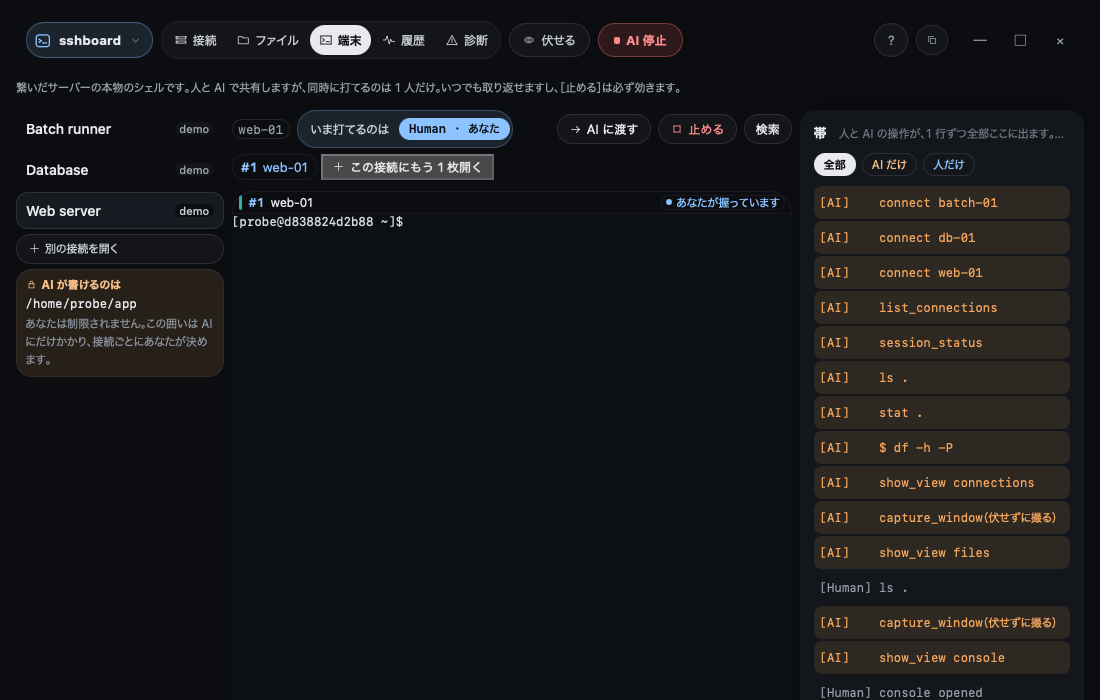Viewport: 1100px width, 700px height.
Task: Click the lock icon beside AI が書けるのは
Action: pyautogui.click(x=31, y=285)
